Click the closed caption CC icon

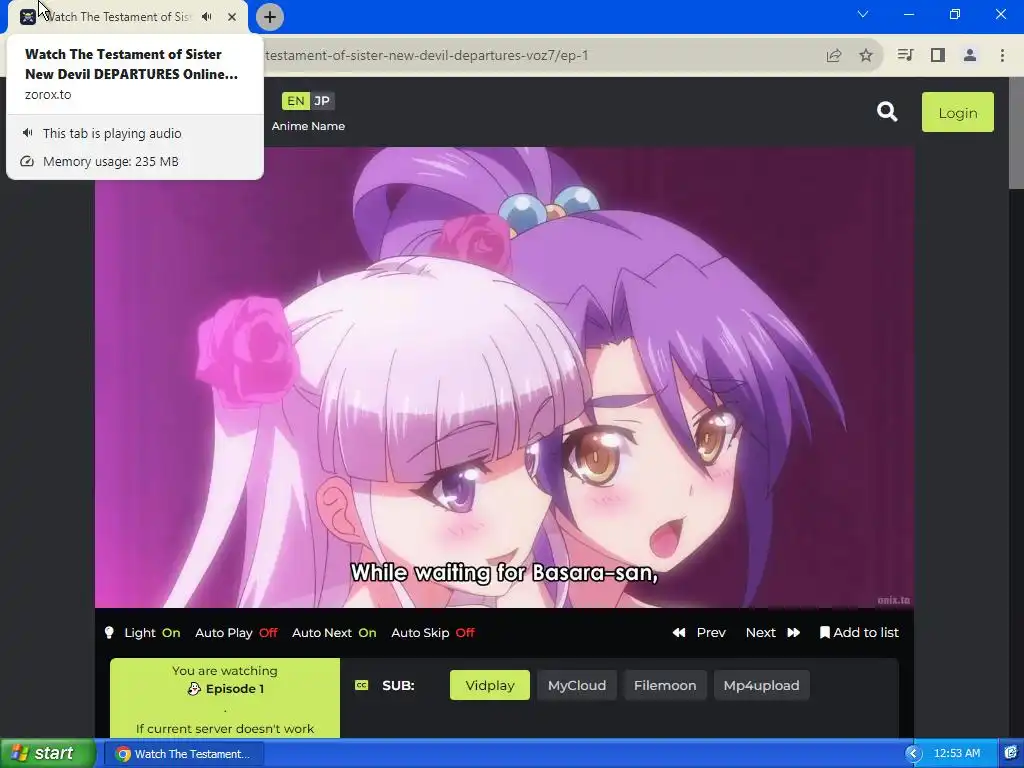point(361,685)
